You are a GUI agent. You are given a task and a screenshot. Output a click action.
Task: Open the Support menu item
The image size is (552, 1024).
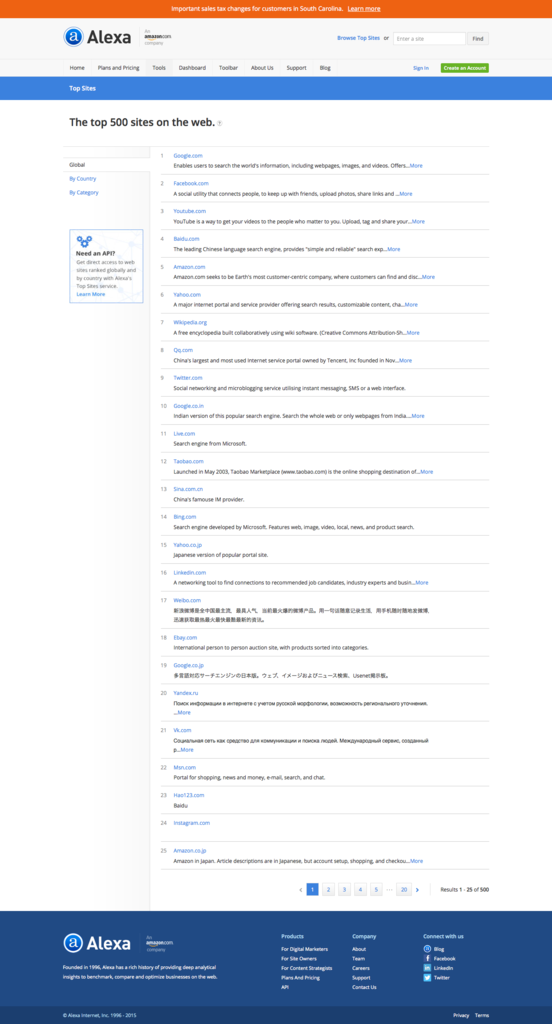click(x=297, y=68)
